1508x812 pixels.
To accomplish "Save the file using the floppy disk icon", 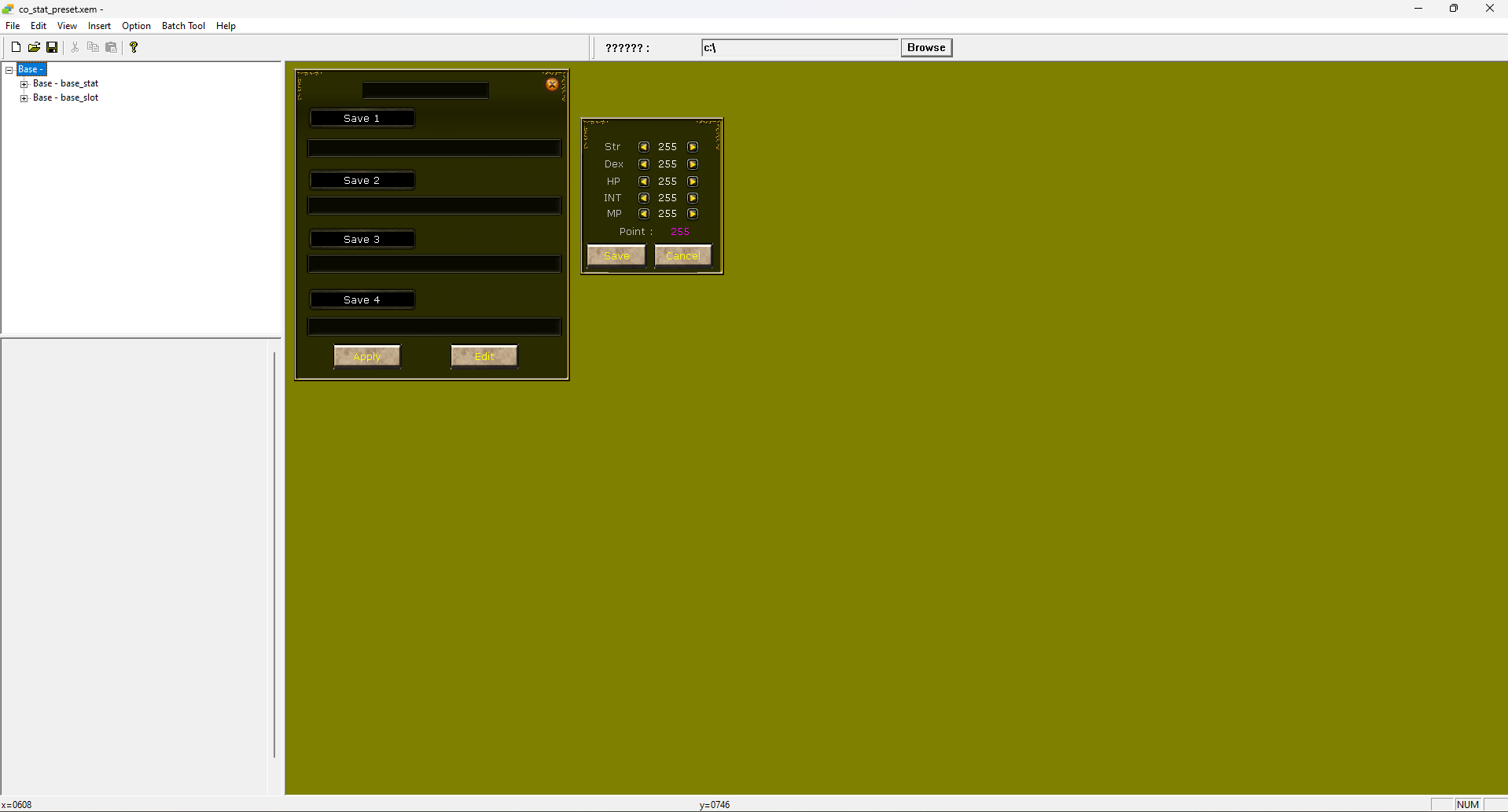I will [x=52, y=46].
